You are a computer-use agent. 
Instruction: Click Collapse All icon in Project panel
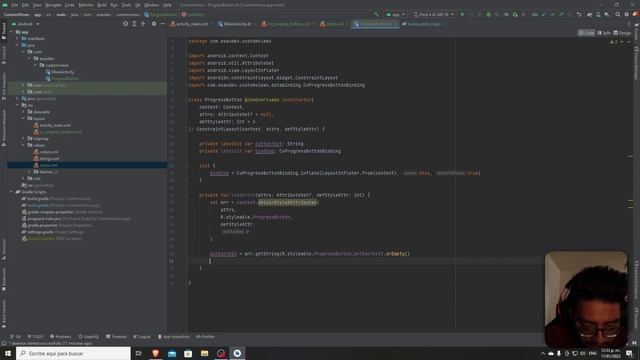[143, 24]
